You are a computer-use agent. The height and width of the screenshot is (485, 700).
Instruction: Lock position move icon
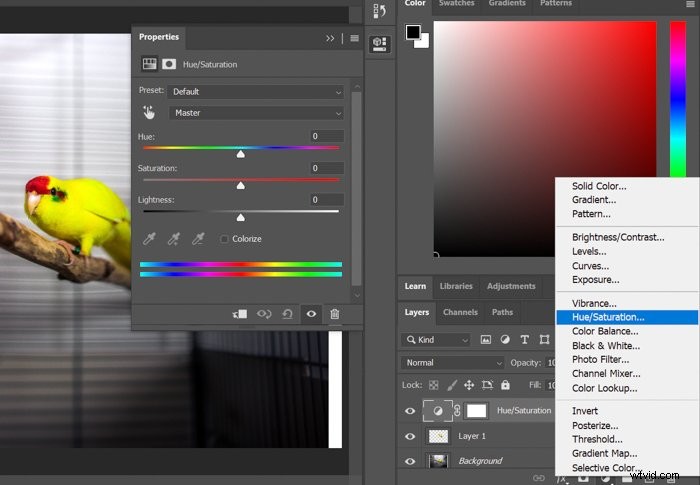(469, 385)
